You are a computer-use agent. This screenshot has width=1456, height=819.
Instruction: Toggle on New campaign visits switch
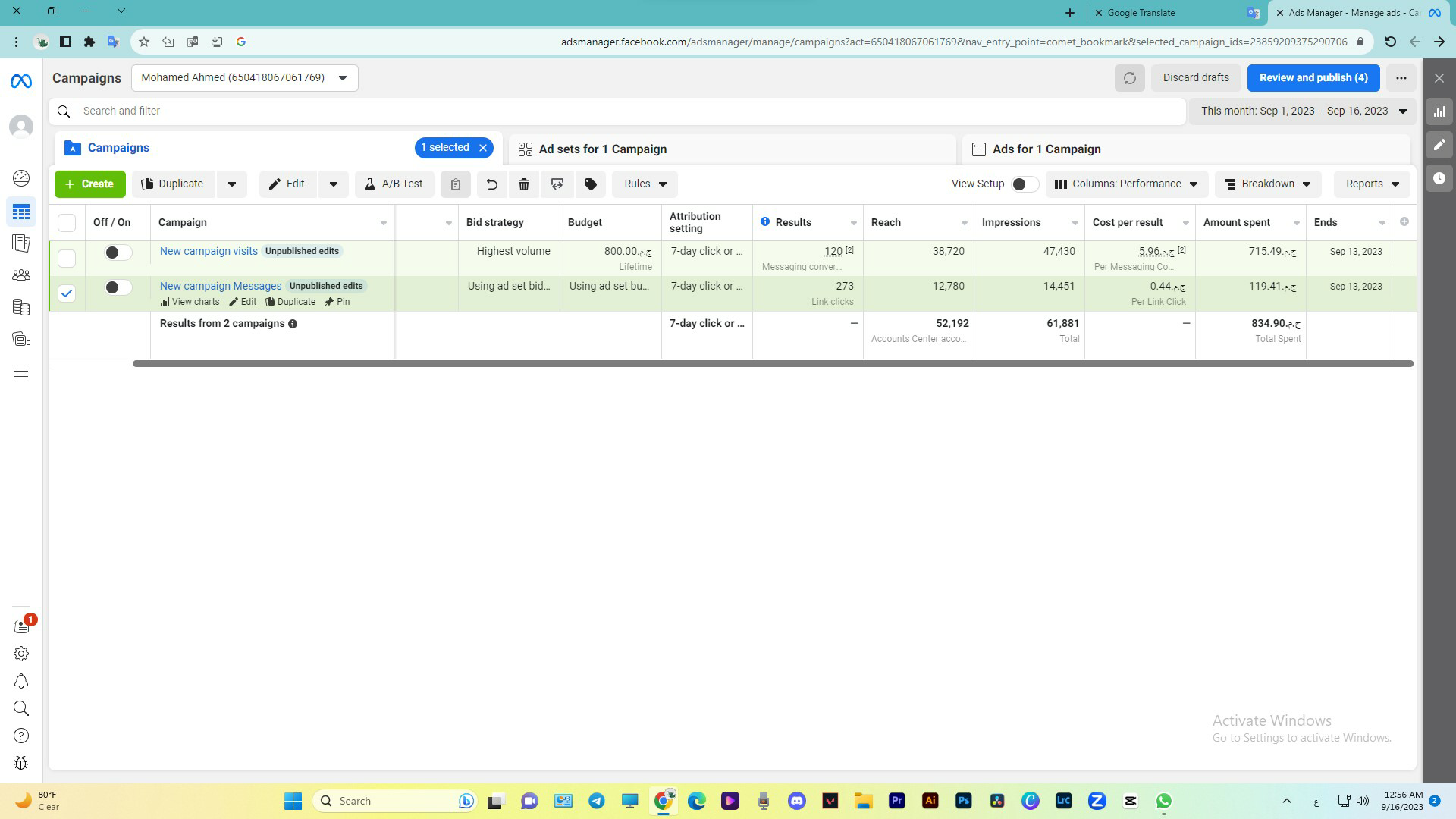[x=118, y=253]
